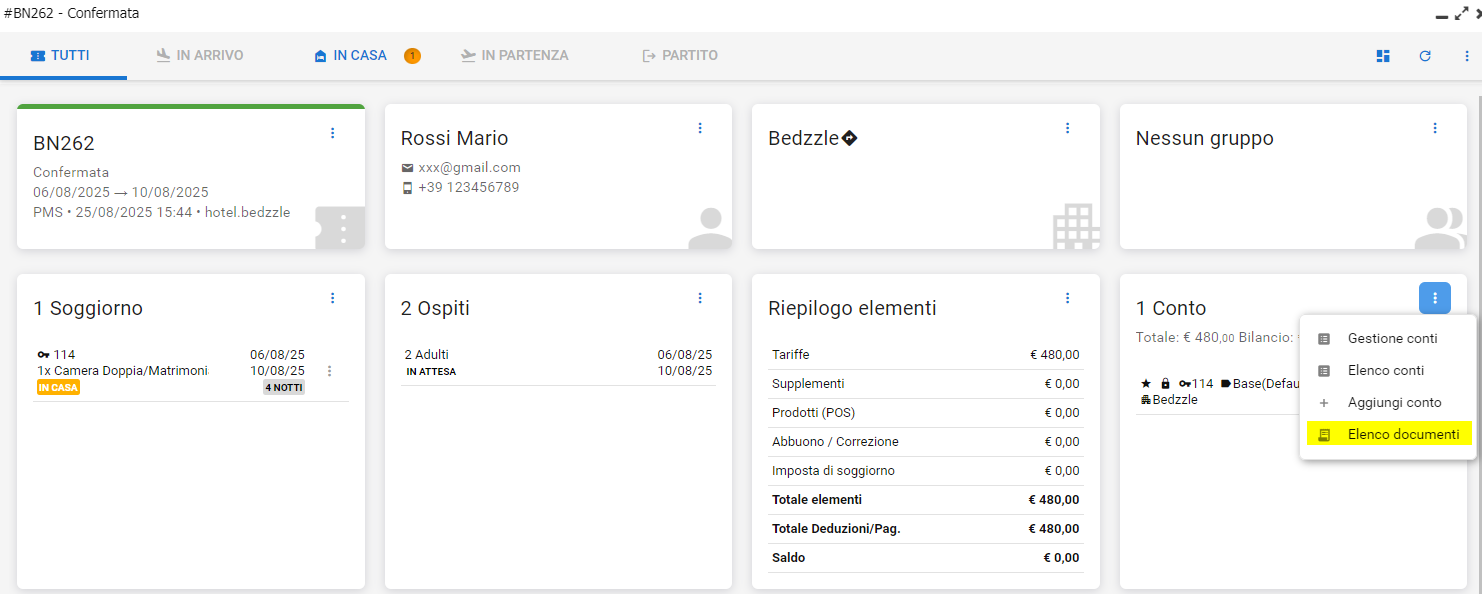This screenshot has width=1482, height=594.
Task: Click the blue 1 Conto options button
Action: [1435, 298]
